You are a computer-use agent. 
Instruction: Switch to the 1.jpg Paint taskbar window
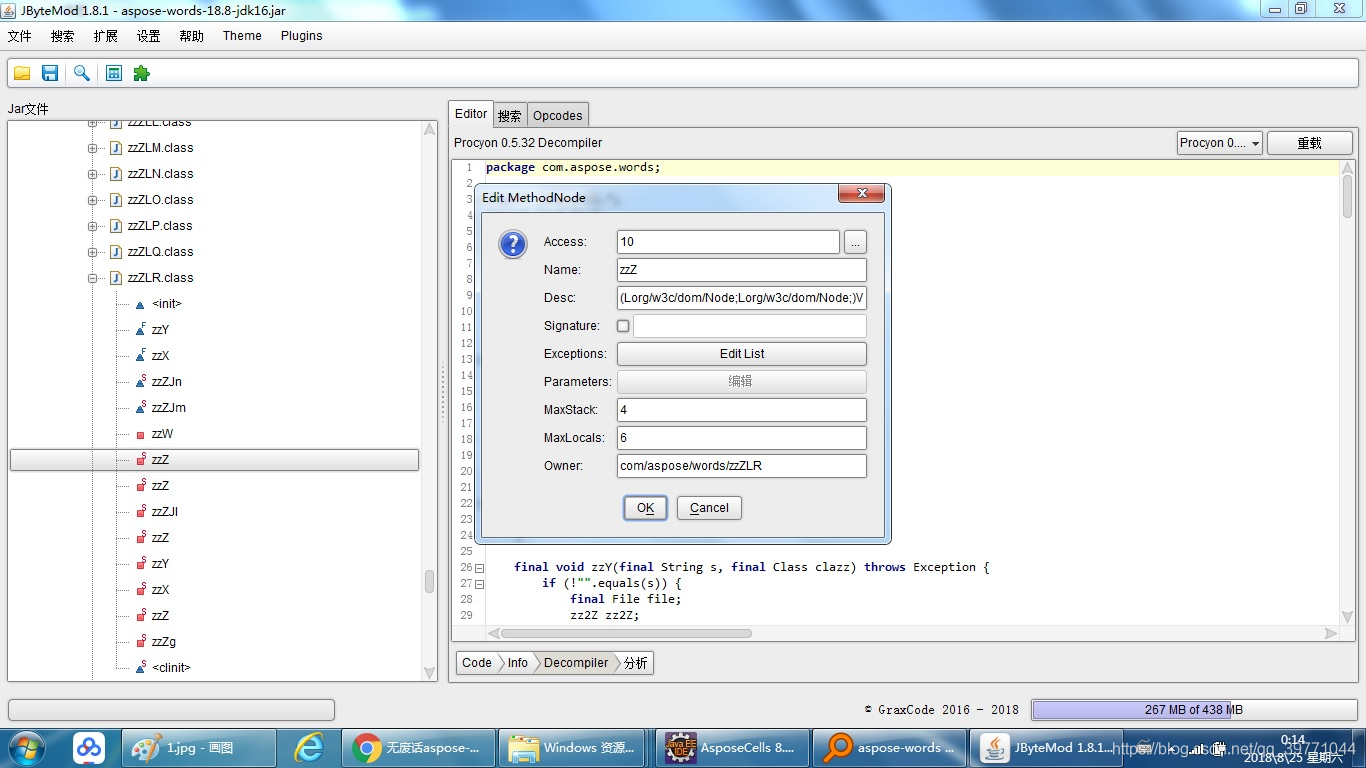coord(198,748)
